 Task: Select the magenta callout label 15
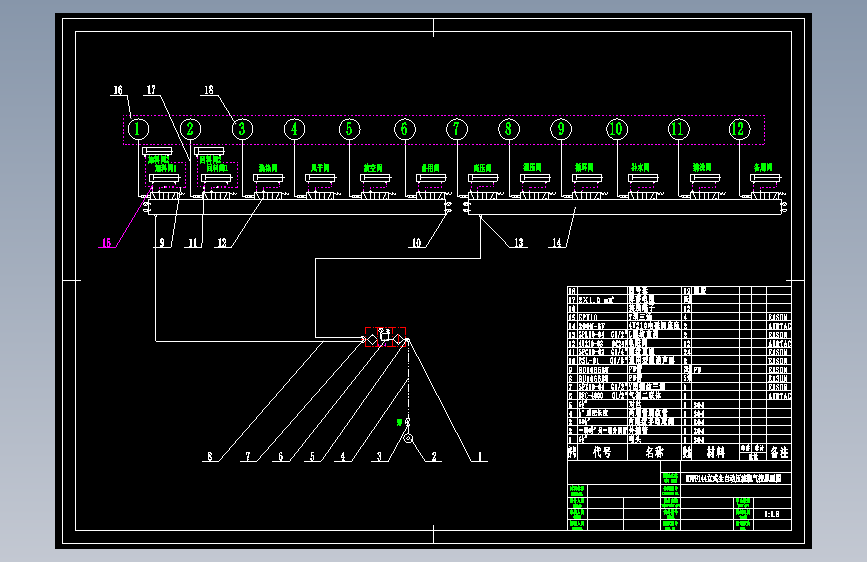click(106, 242)
